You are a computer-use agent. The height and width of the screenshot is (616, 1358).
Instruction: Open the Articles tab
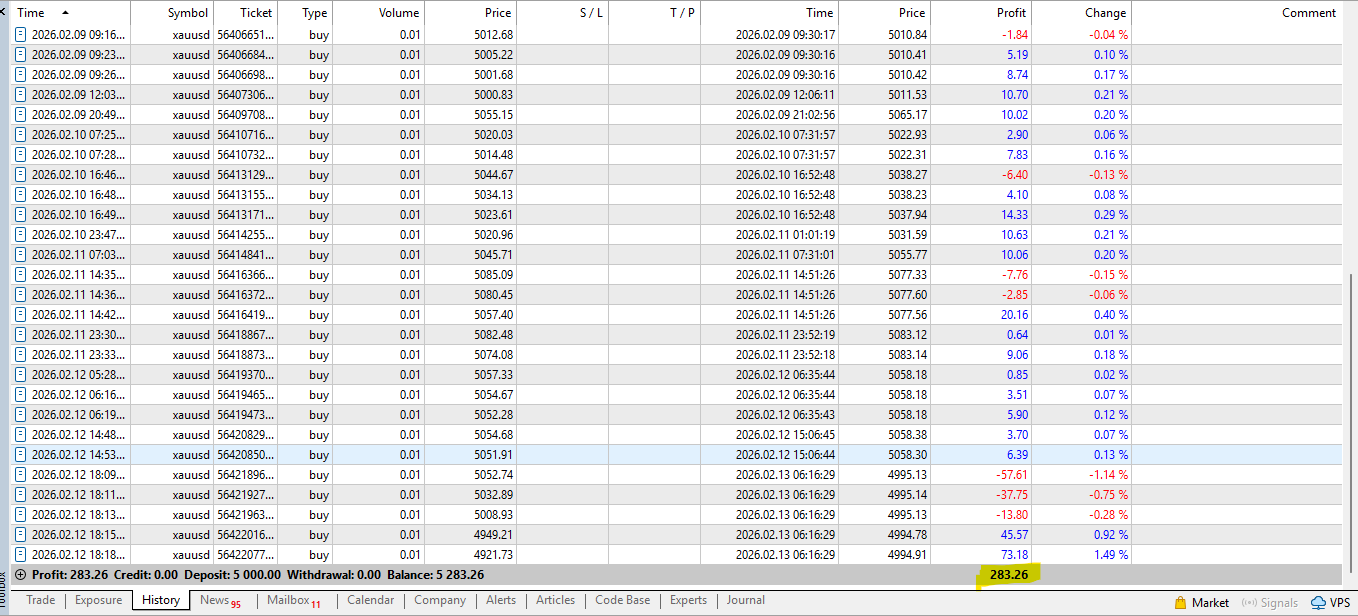555,600
